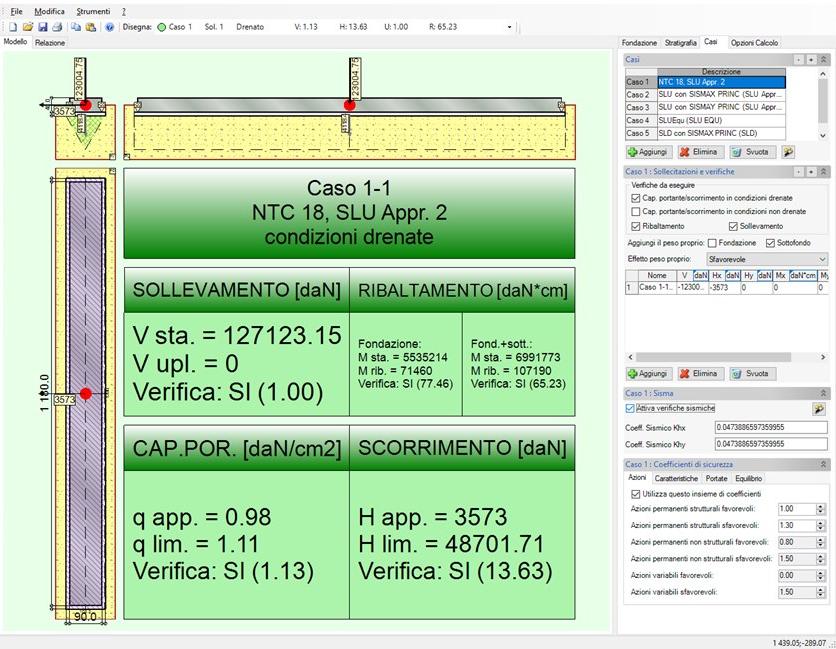Collapse the Coefficienti di sicurezza section
The image size is (836, 649).
click(x=823, y=465)
